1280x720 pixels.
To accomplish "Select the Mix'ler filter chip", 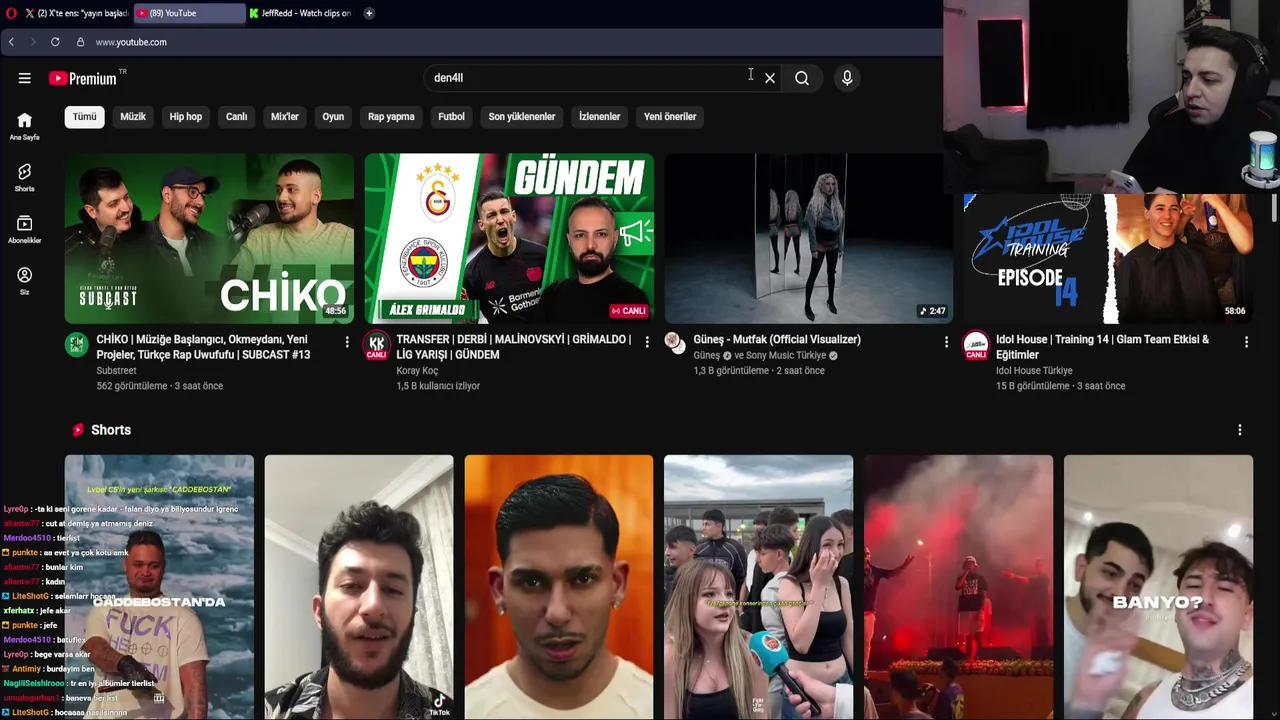I will pyautogui.click(x=285, y=117).
